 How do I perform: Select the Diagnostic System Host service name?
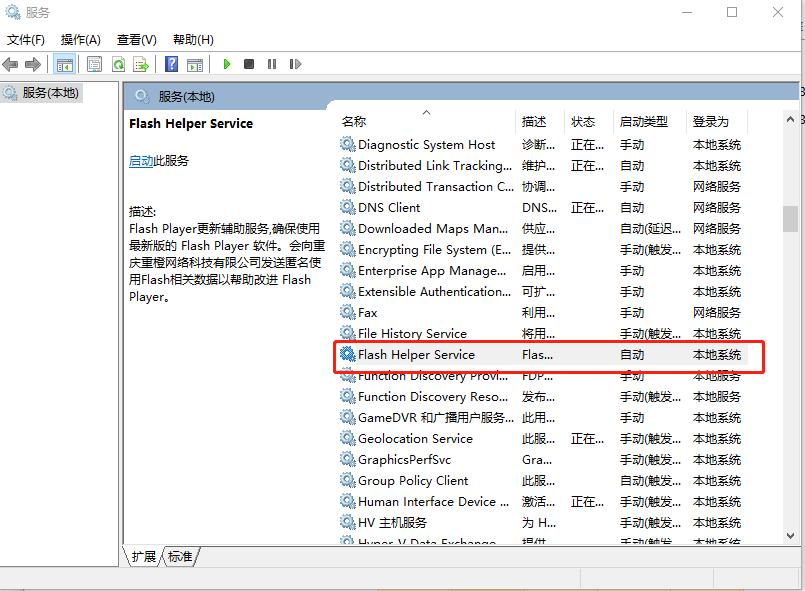pos(427,145)
